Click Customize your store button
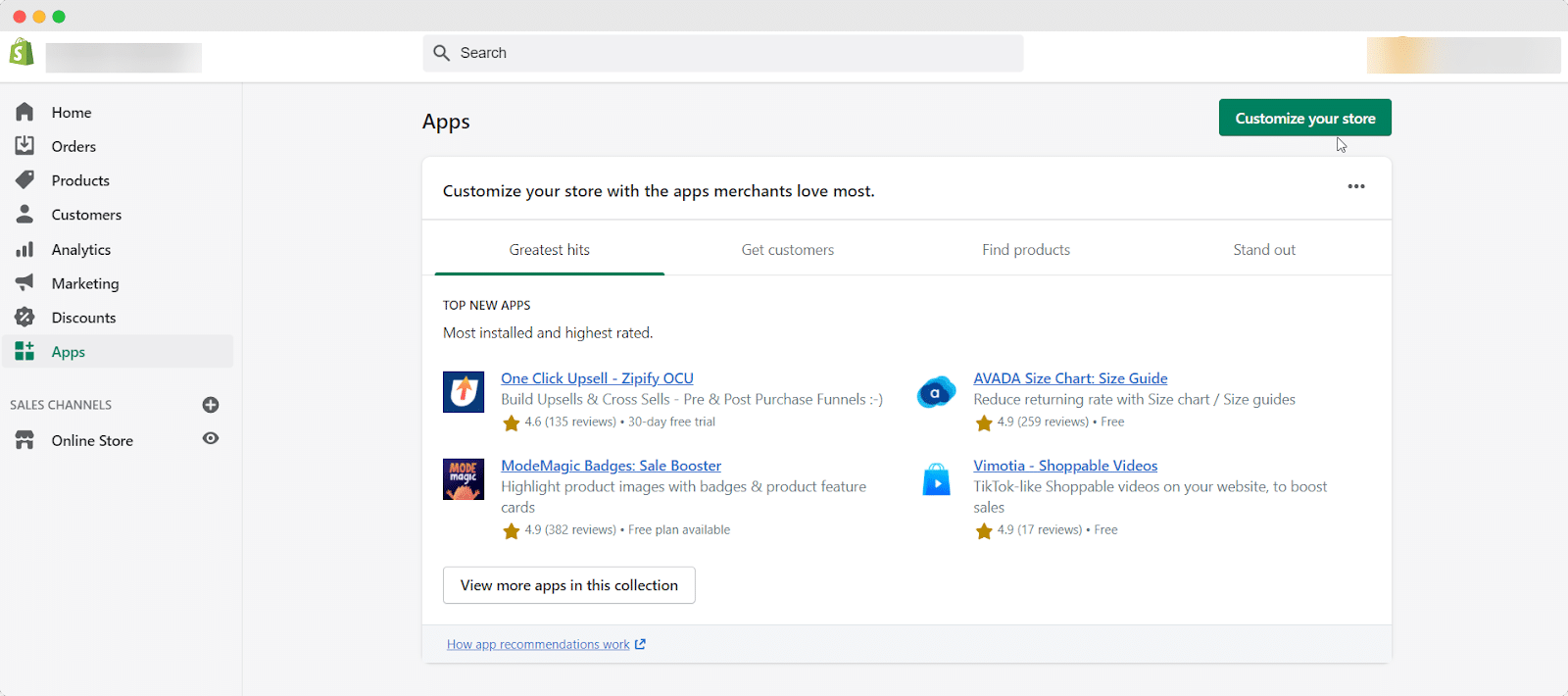 1305,118
